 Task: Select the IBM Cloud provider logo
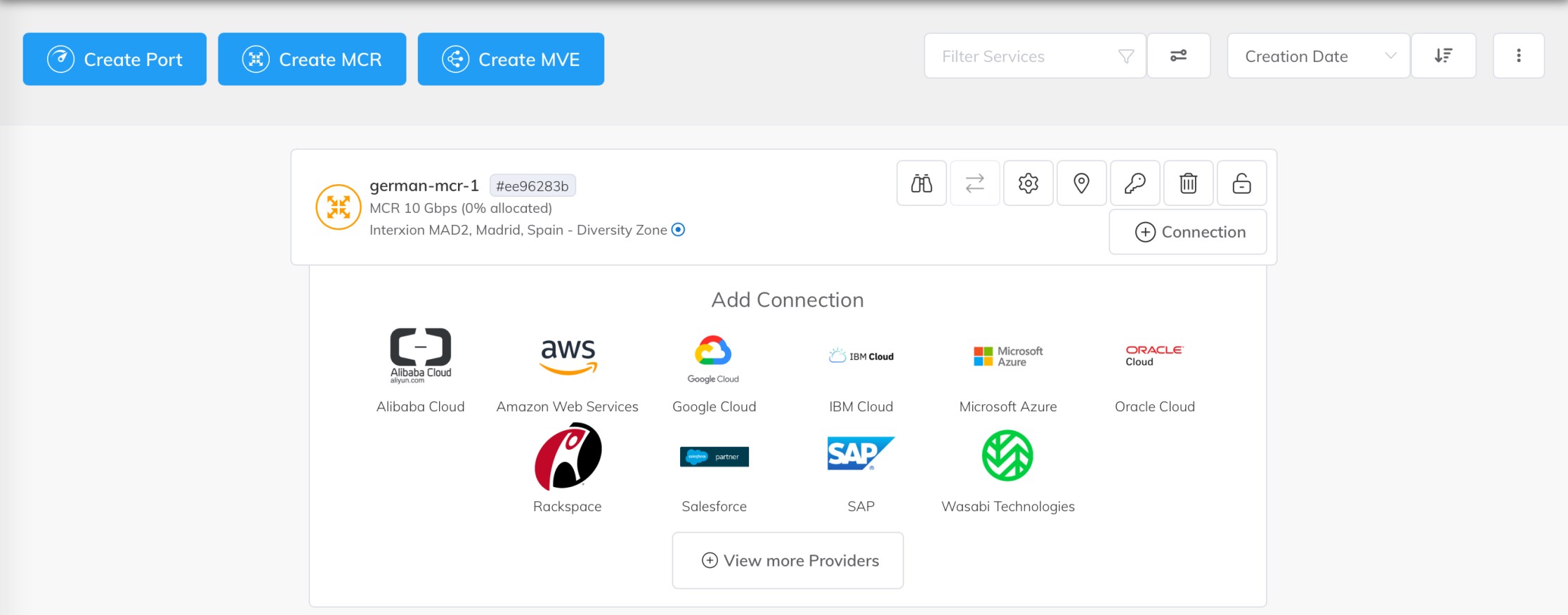861,356
